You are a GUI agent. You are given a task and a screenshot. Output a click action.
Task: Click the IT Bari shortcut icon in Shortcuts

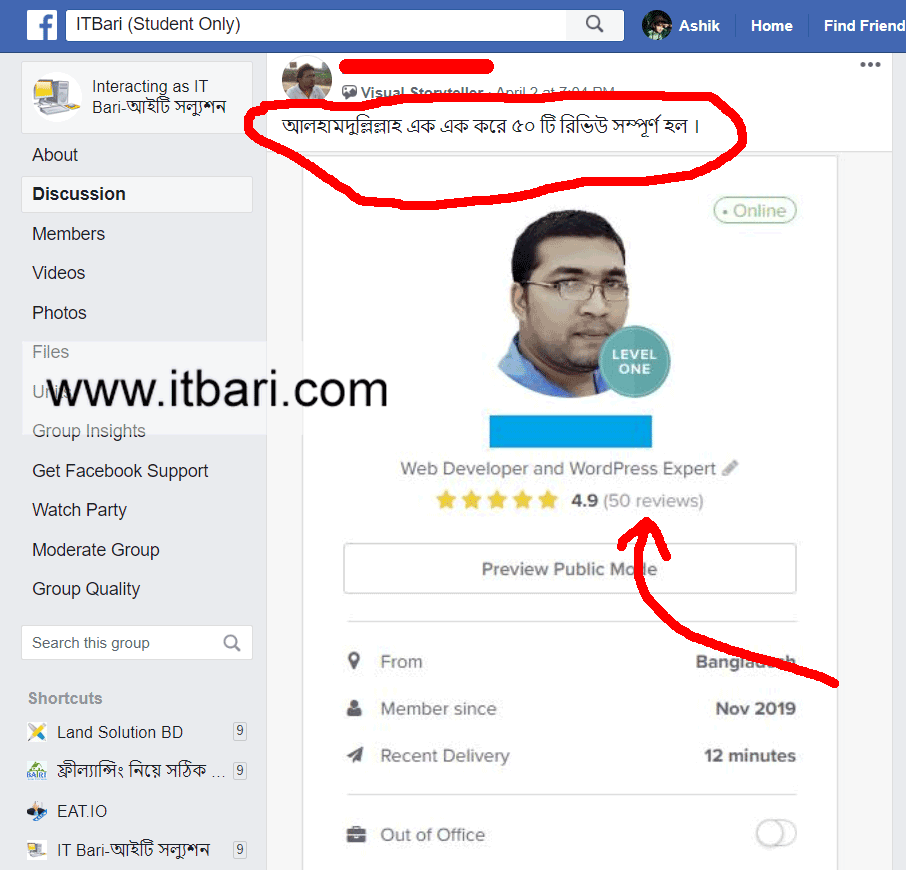(37, 850)
